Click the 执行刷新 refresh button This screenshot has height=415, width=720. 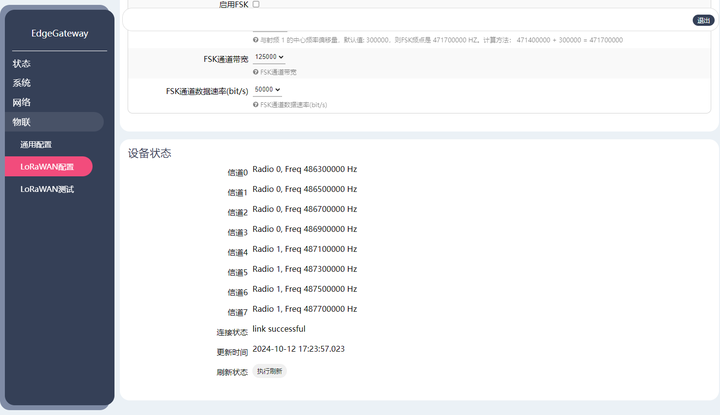click(x=270, y=371)
